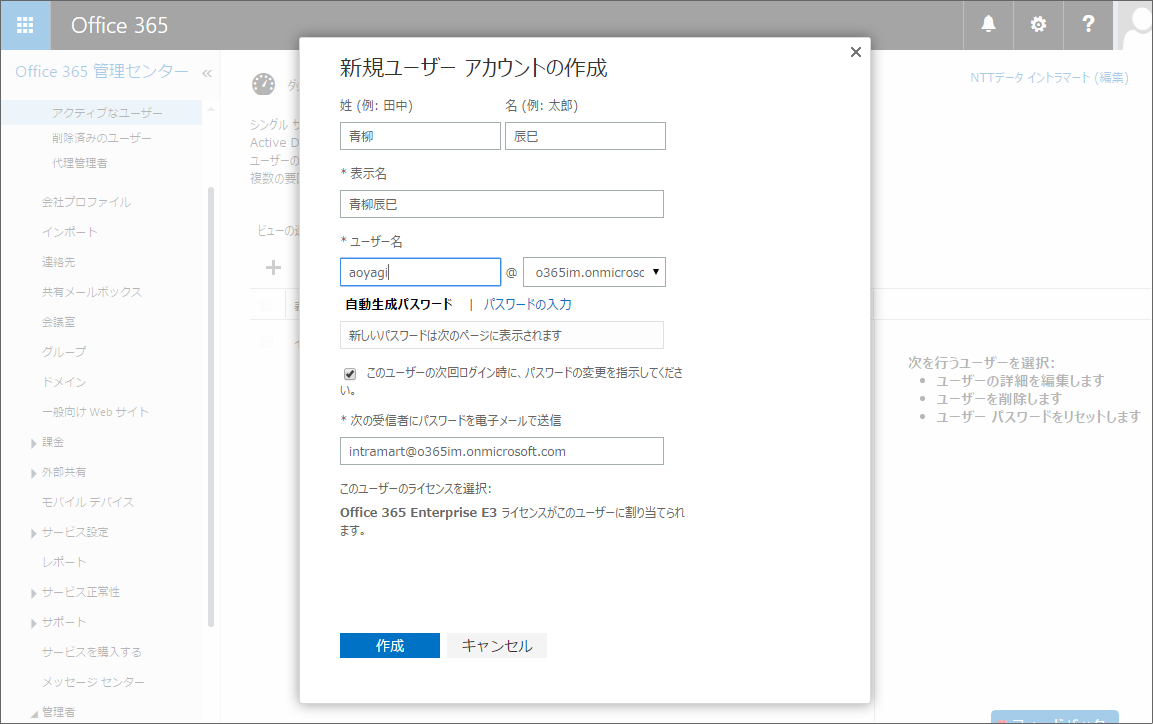
Task: Click the キャンセル button
Action: [496, 645]
